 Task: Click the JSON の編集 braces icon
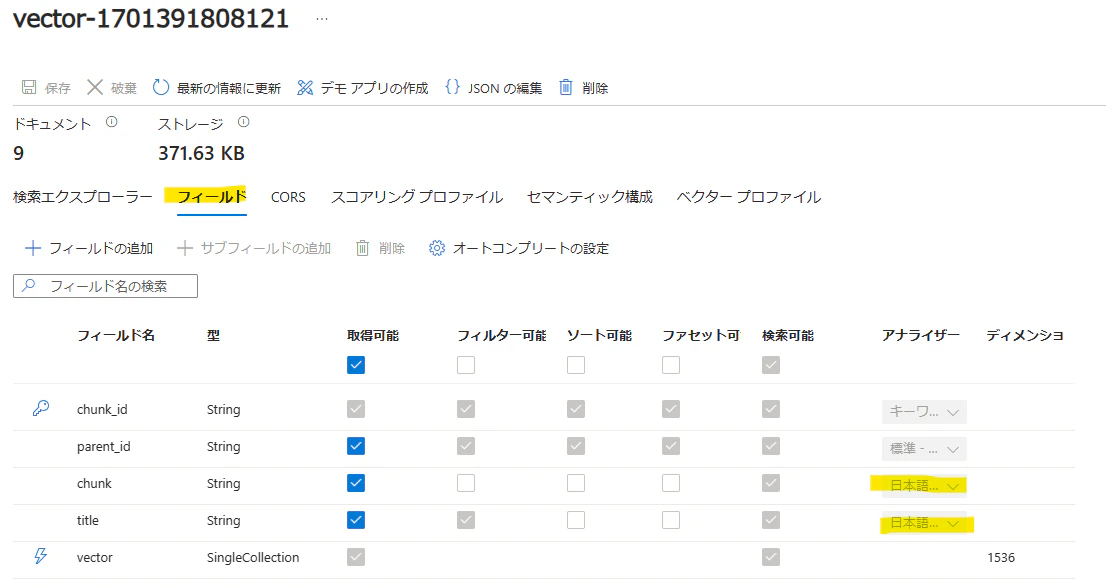[x=453, y=87]
